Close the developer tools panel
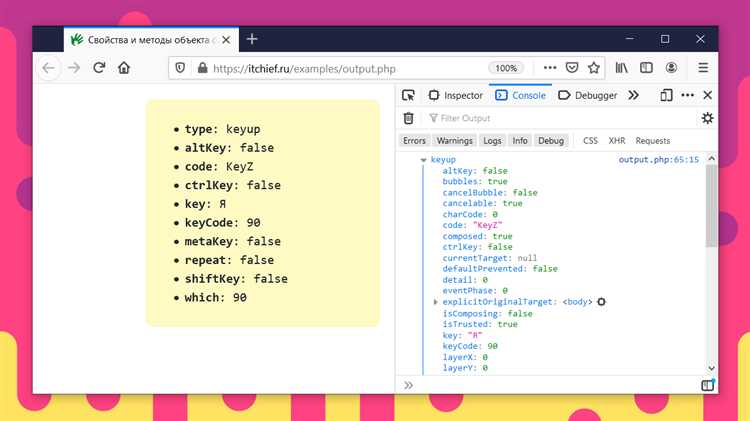This screenshot has width=750, height=421. pyautogui.click(x=708, y=95)
